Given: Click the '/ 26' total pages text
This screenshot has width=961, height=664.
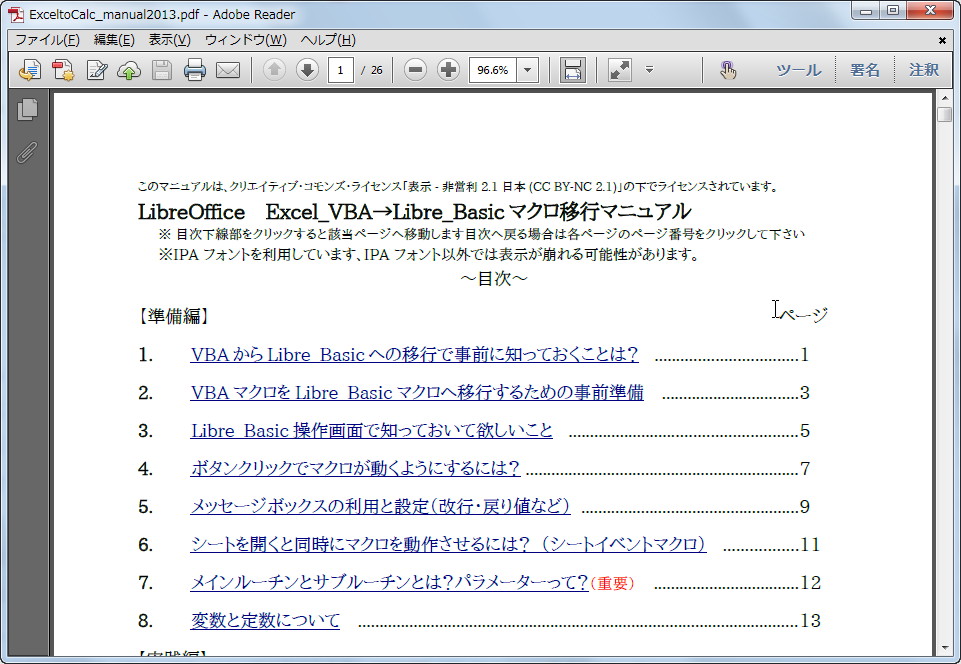Looking at the screenshot, I should click(372, 70).
